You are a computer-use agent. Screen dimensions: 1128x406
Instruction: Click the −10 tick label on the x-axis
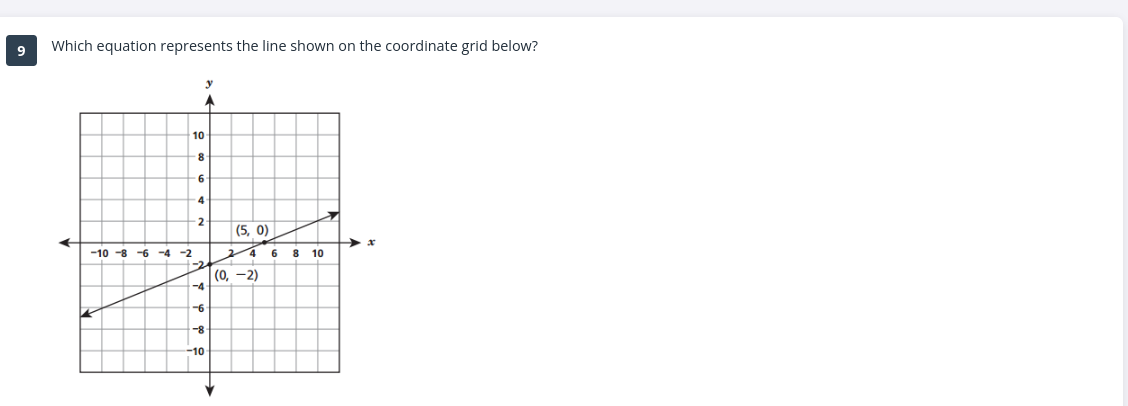click(x=100, y=254)
